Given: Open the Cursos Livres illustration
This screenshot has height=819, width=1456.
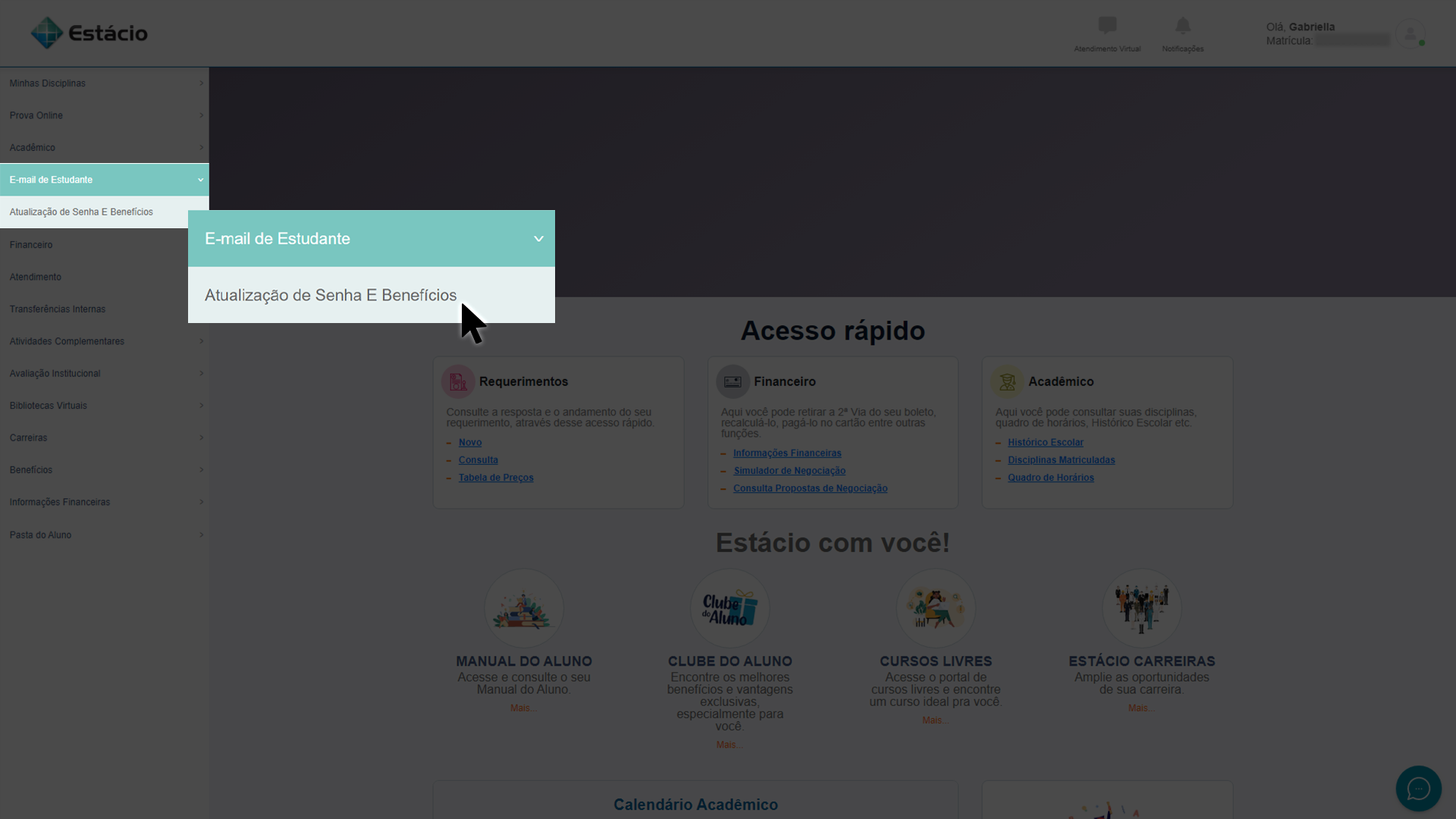Looking at the screenshot, I should pyautogui.click(x=936, y=608).
